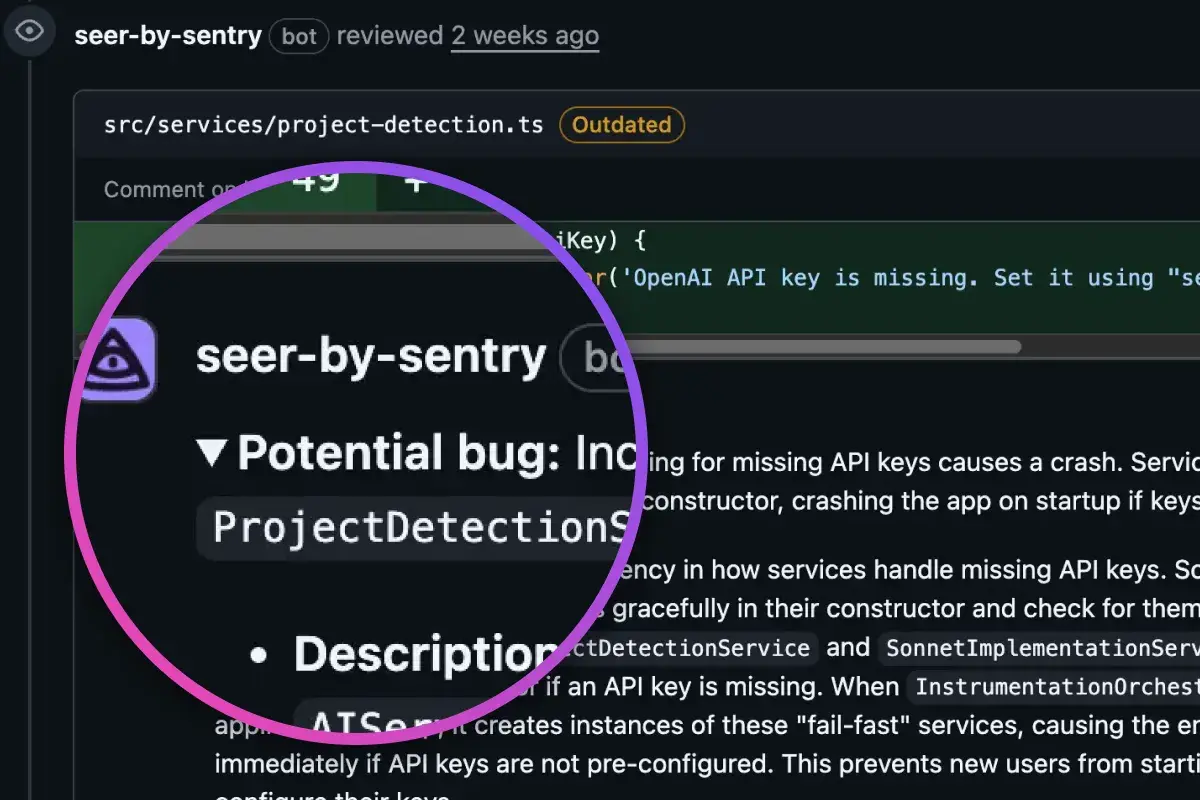This screenshot has width=1200, height=800.
Task: Expand the Description bullet details
Action: point(420,653)
